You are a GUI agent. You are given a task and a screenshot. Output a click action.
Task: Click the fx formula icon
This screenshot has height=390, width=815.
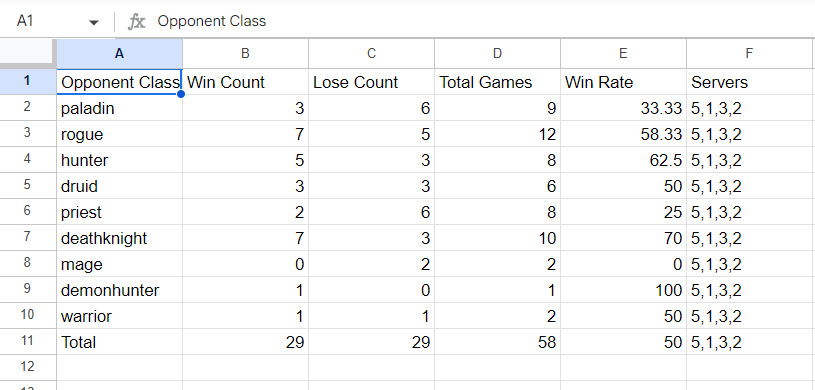(x=136, y=21)
